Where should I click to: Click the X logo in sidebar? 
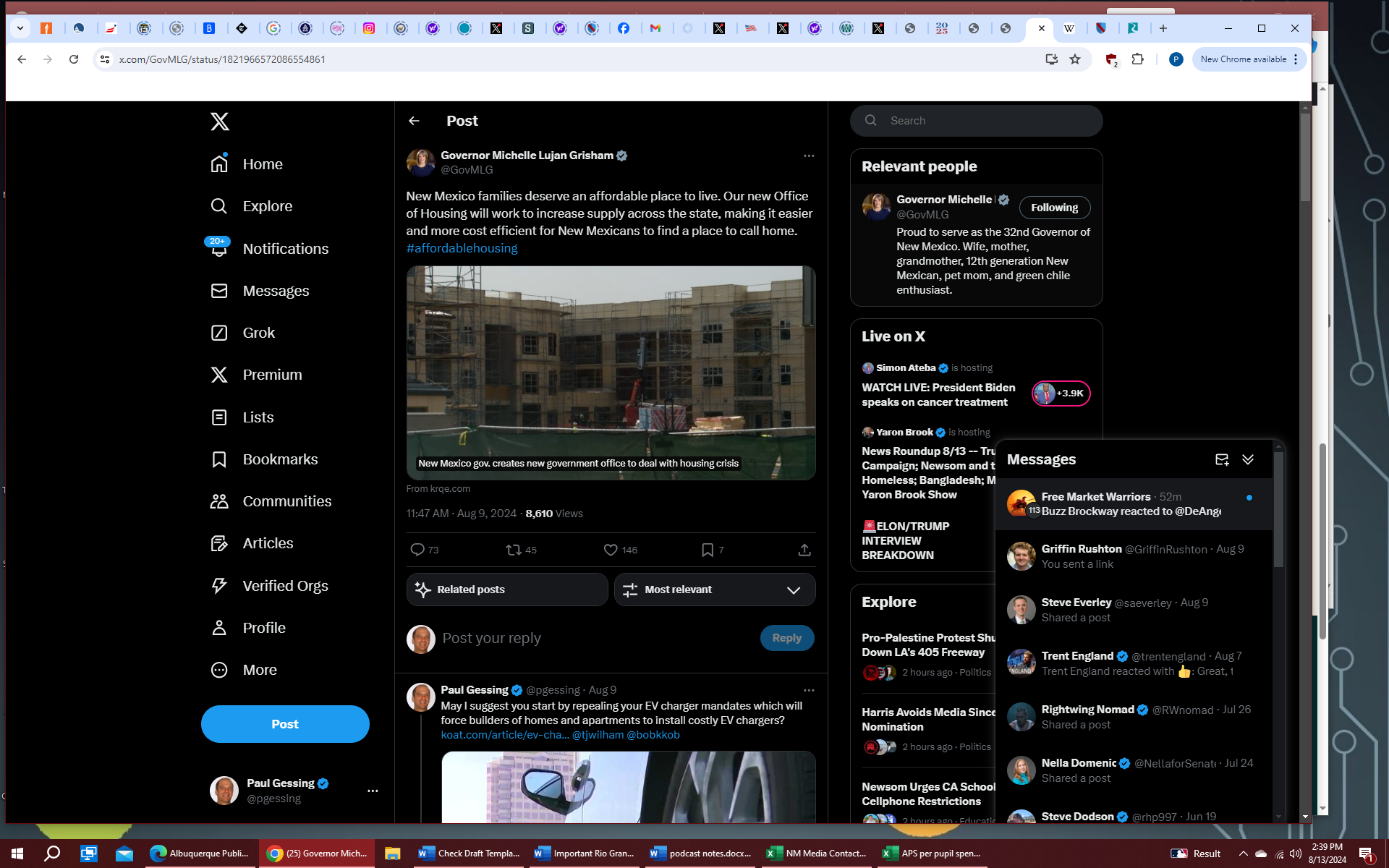coord(220,121)
